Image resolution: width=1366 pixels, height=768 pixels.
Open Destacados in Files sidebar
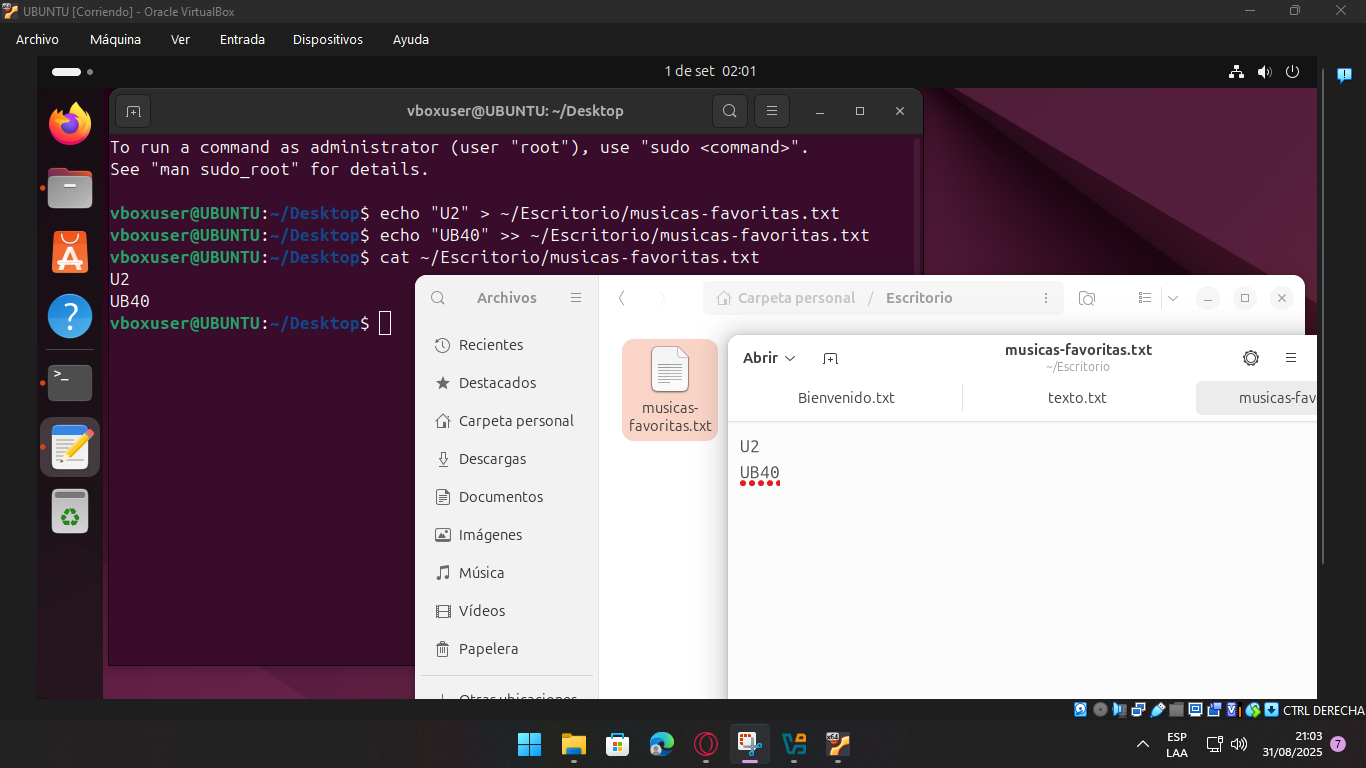point(509,383)
